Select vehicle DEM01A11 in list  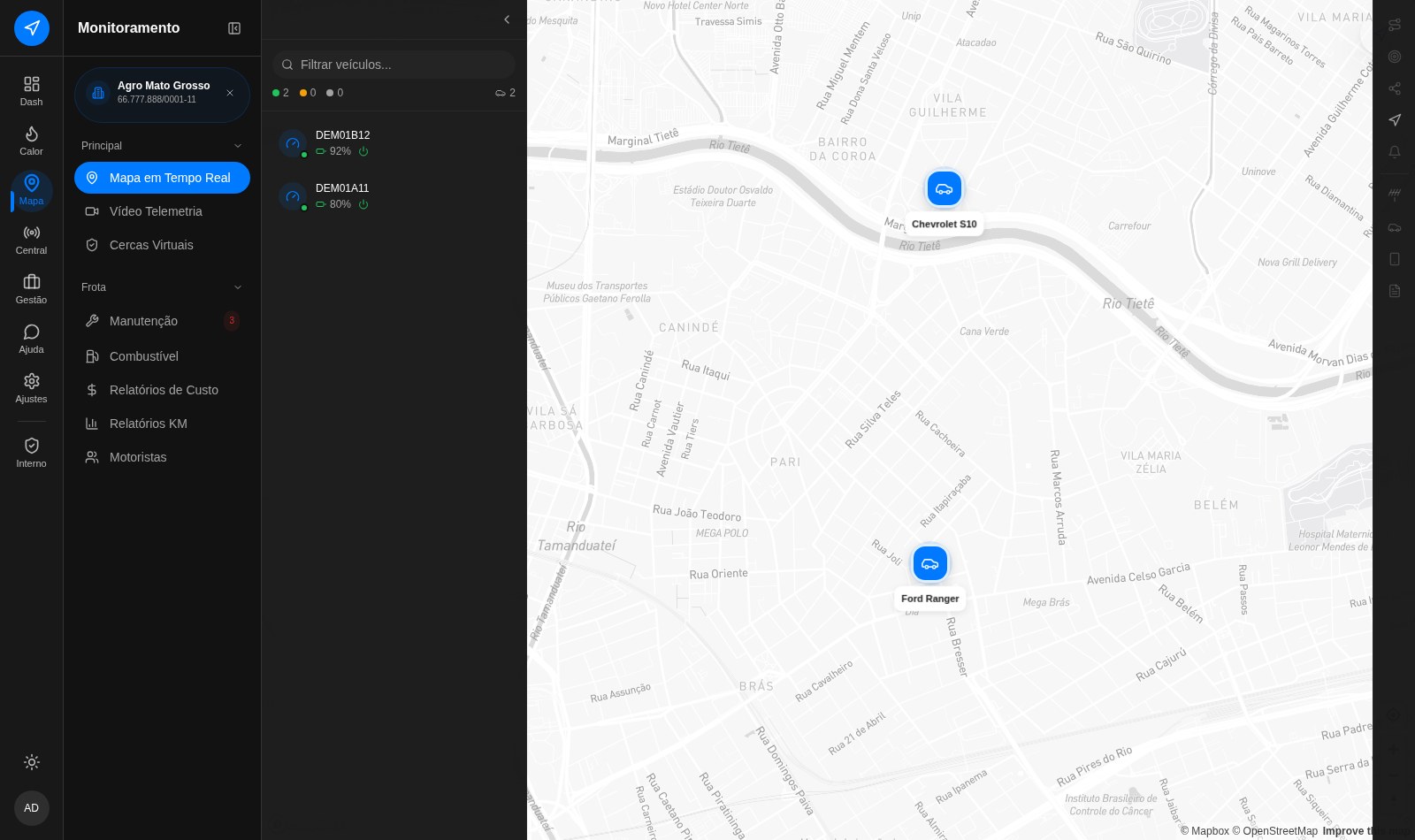[x=394, y=196]
